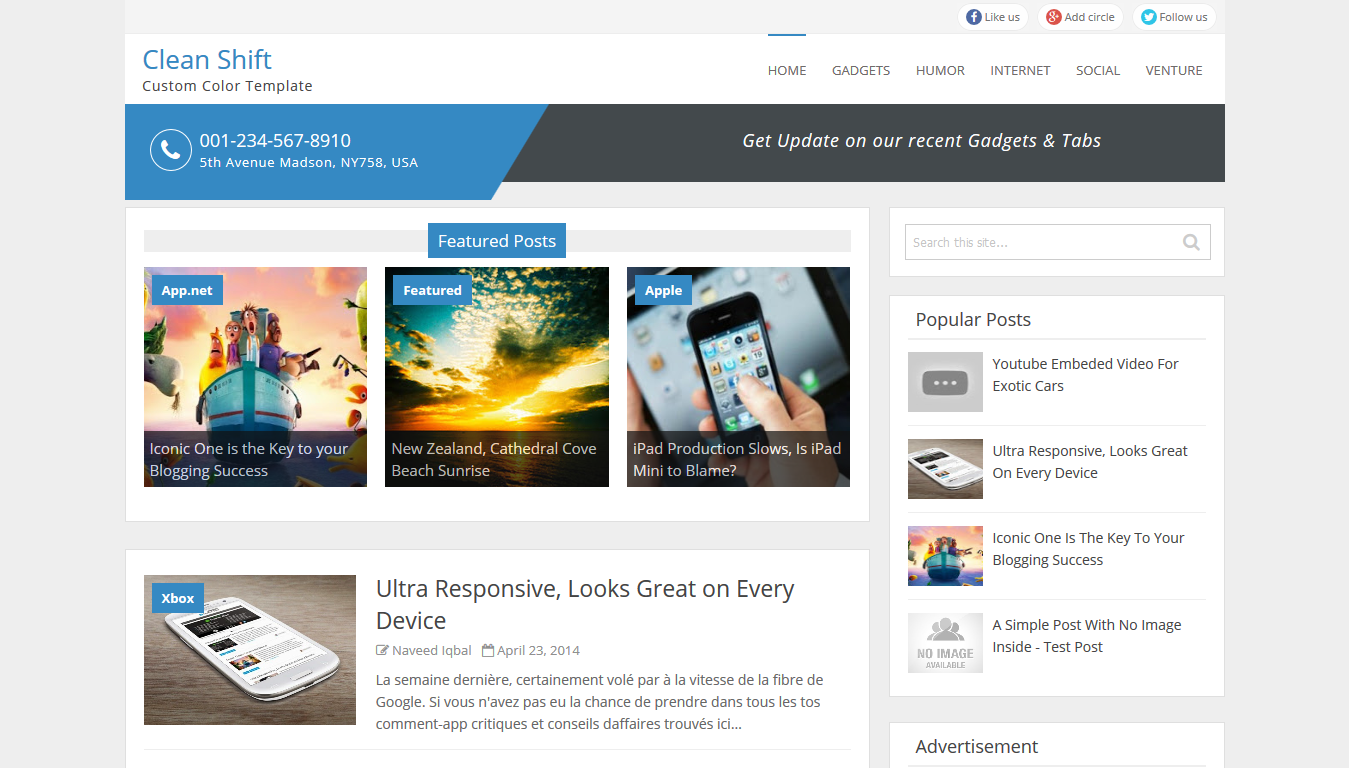The height and width of the screenshot is (768, 1349).
Task: Open the VENTURE menu item
Action: click(1174, 70)
